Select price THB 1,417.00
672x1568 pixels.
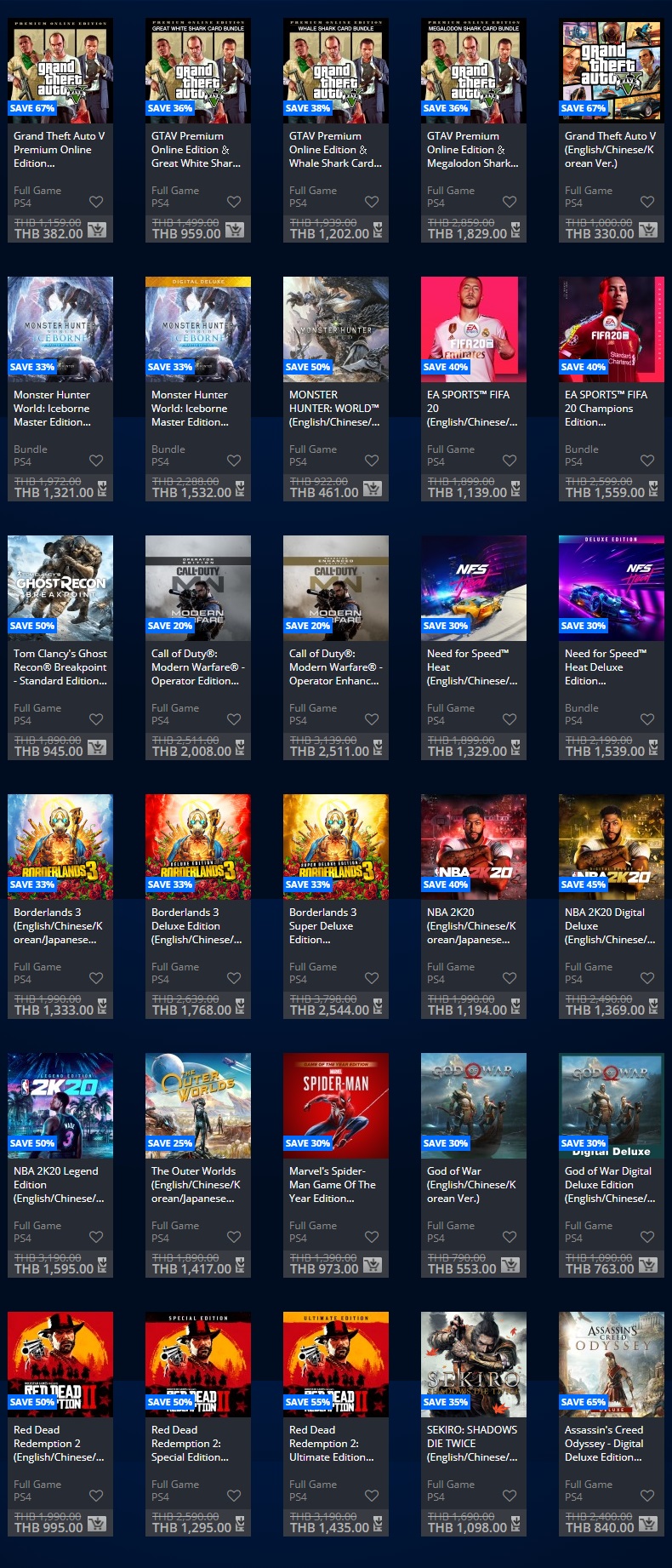(x=191, y=1268)
